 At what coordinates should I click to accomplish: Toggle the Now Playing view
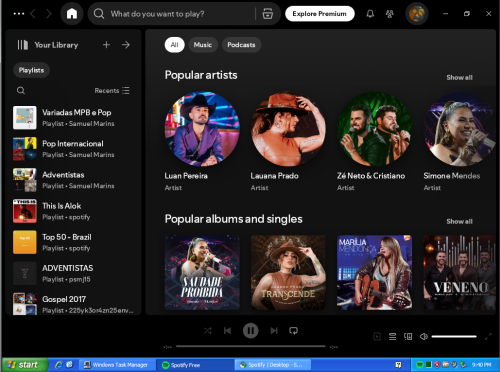coord(377,337)
